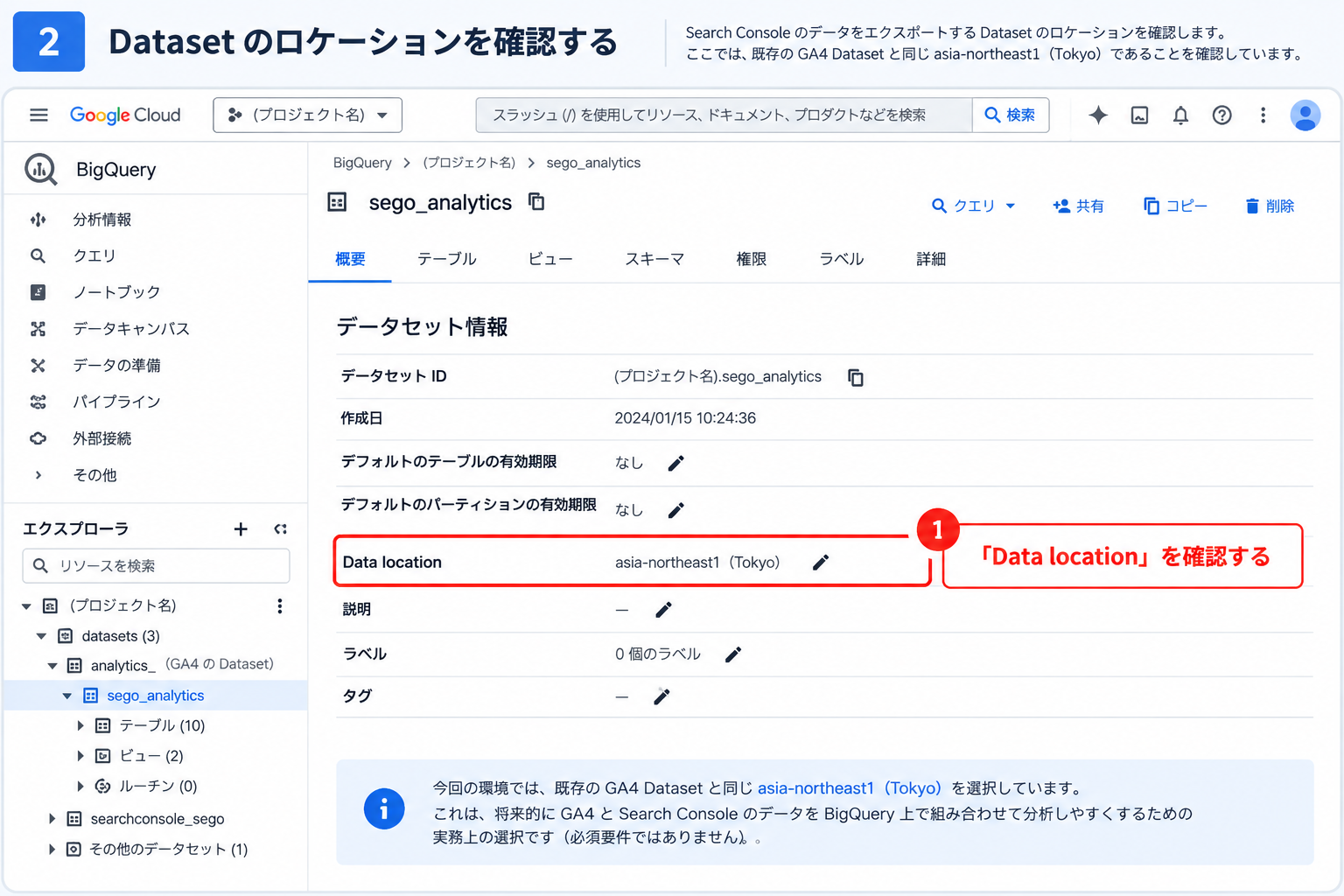Viewport: 1344px width, 896px height.
Task: Select searchconsole_sego in explorer tree
Action: [157, 819]
